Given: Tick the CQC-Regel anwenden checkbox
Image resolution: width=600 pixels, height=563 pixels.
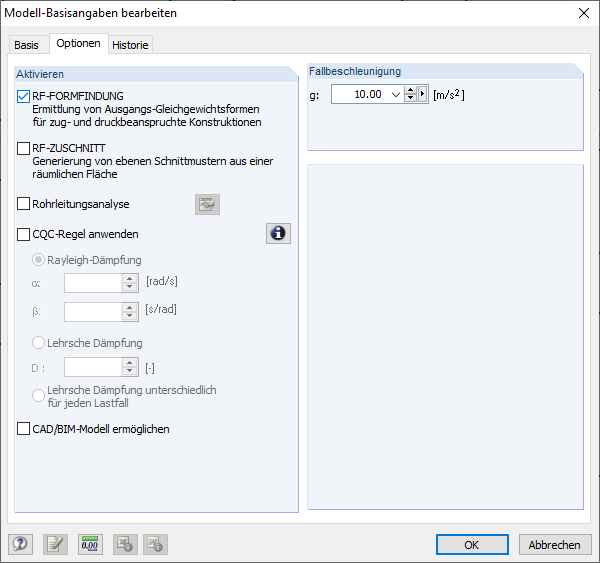Looking at the screenshot, I should (x=23, y=234).
